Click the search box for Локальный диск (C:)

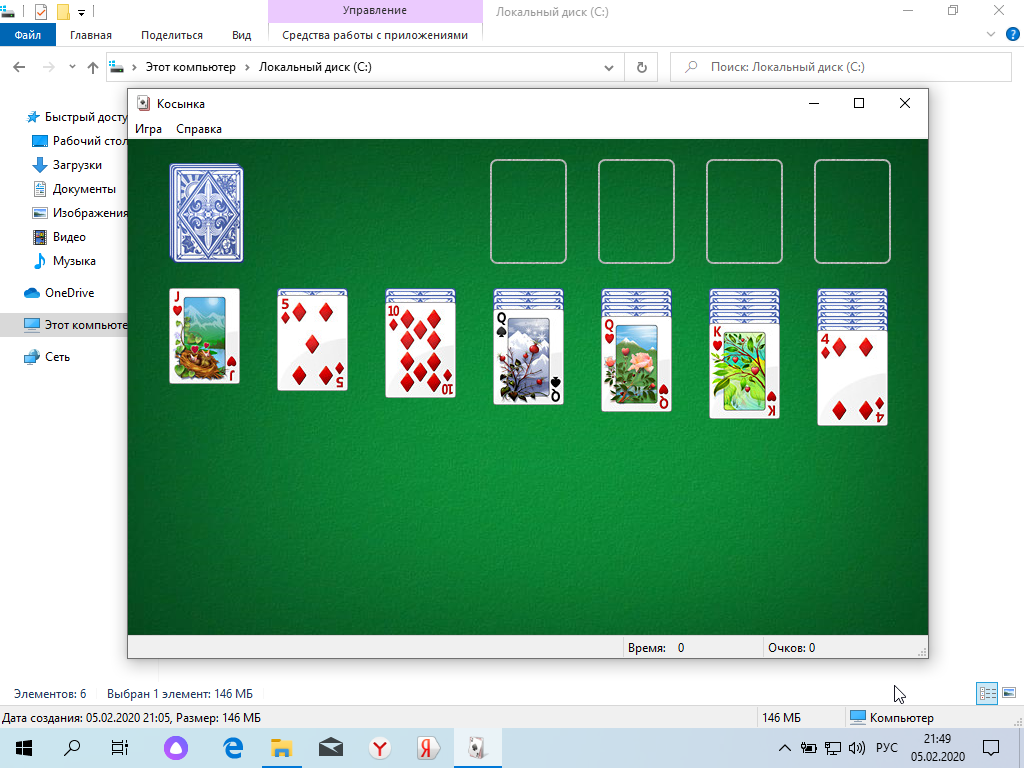click(x=840, y=67)
